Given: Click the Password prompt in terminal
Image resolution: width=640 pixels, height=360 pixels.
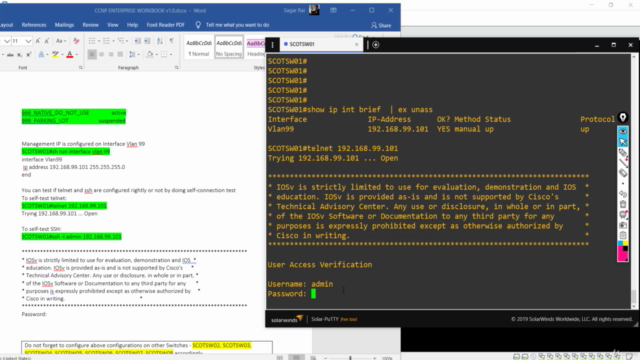Looking at the screenshot, I should 287,294.
